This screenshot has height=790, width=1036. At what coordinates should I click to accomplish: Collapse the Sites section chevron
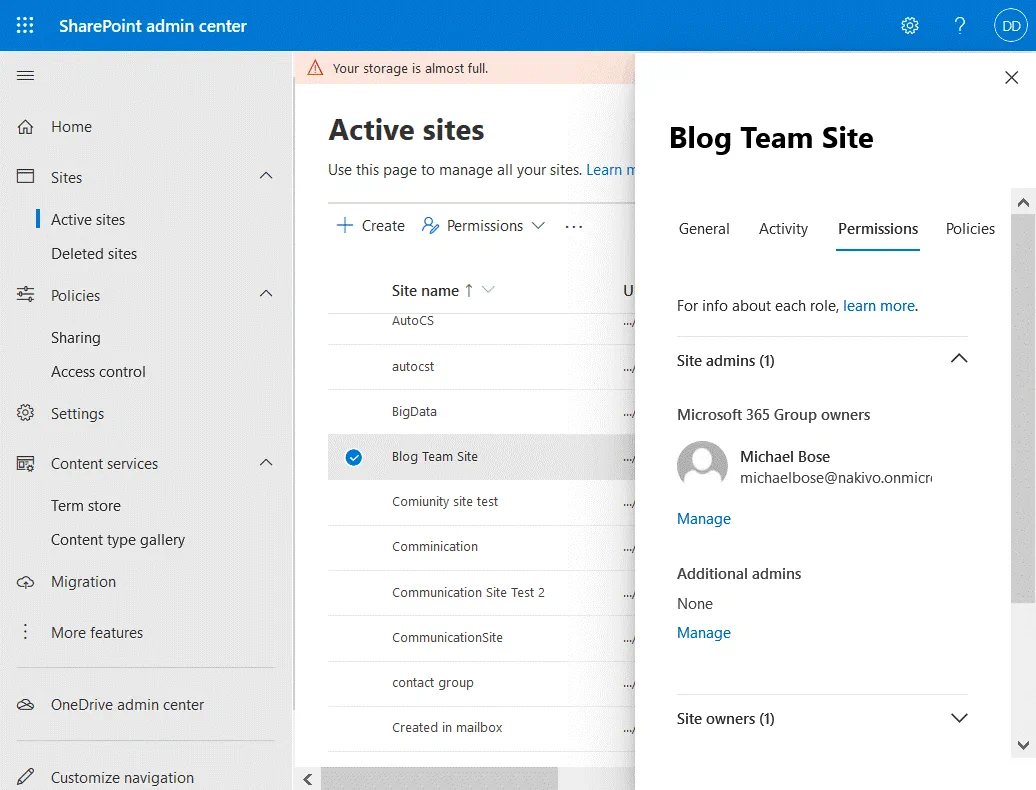(x=265, y=177)
